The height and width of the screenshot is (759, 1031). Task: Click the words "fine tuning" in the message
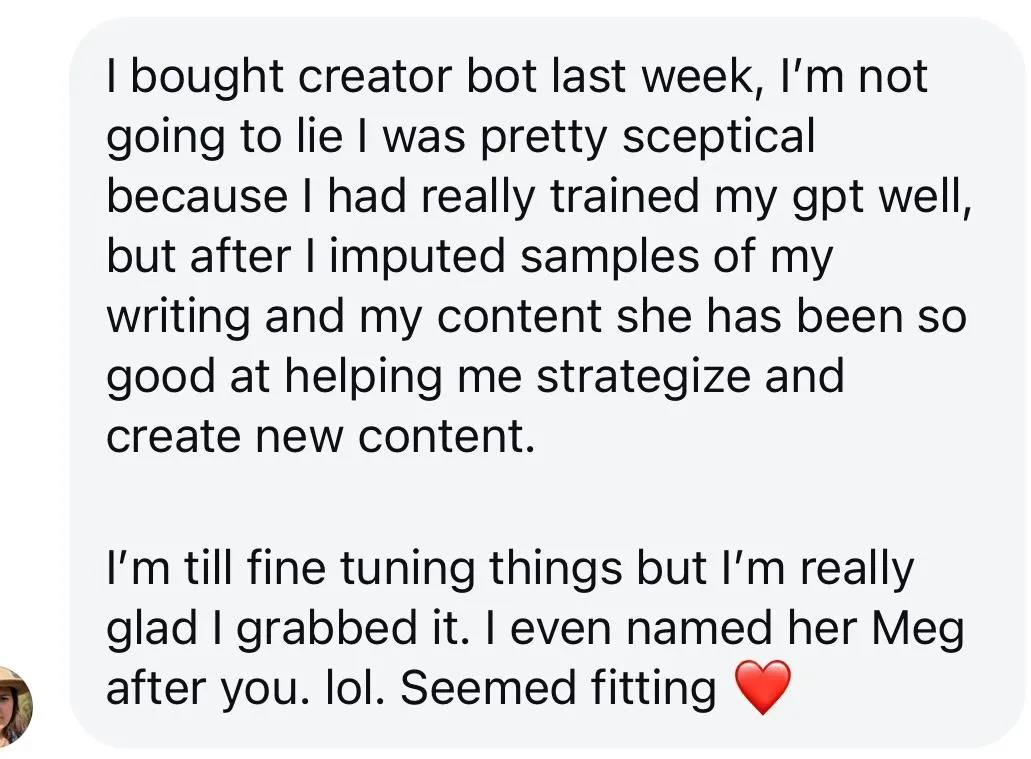375,569
